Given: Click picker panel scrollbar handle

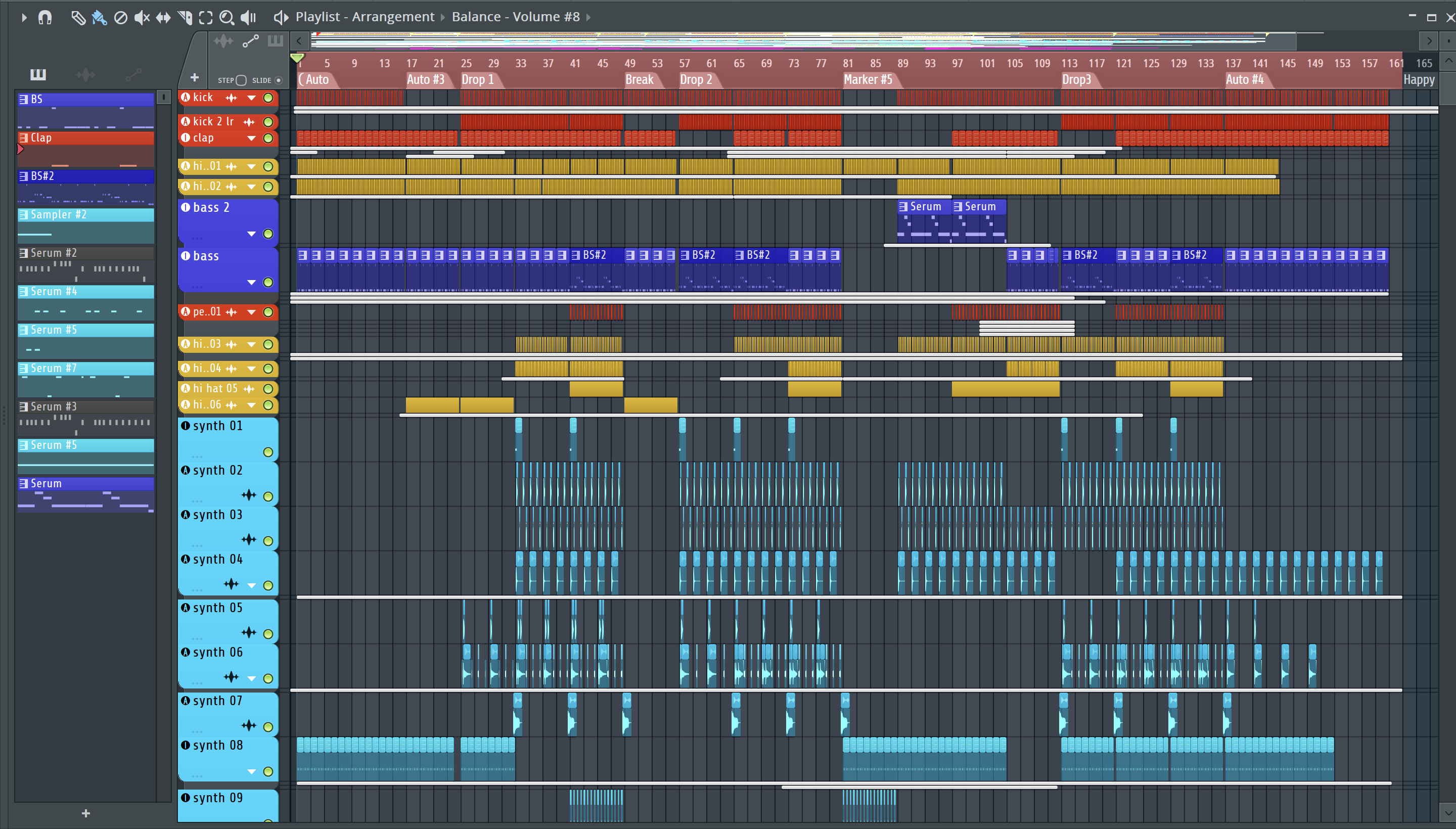Looking at the screenshot, I should point(163,98).
